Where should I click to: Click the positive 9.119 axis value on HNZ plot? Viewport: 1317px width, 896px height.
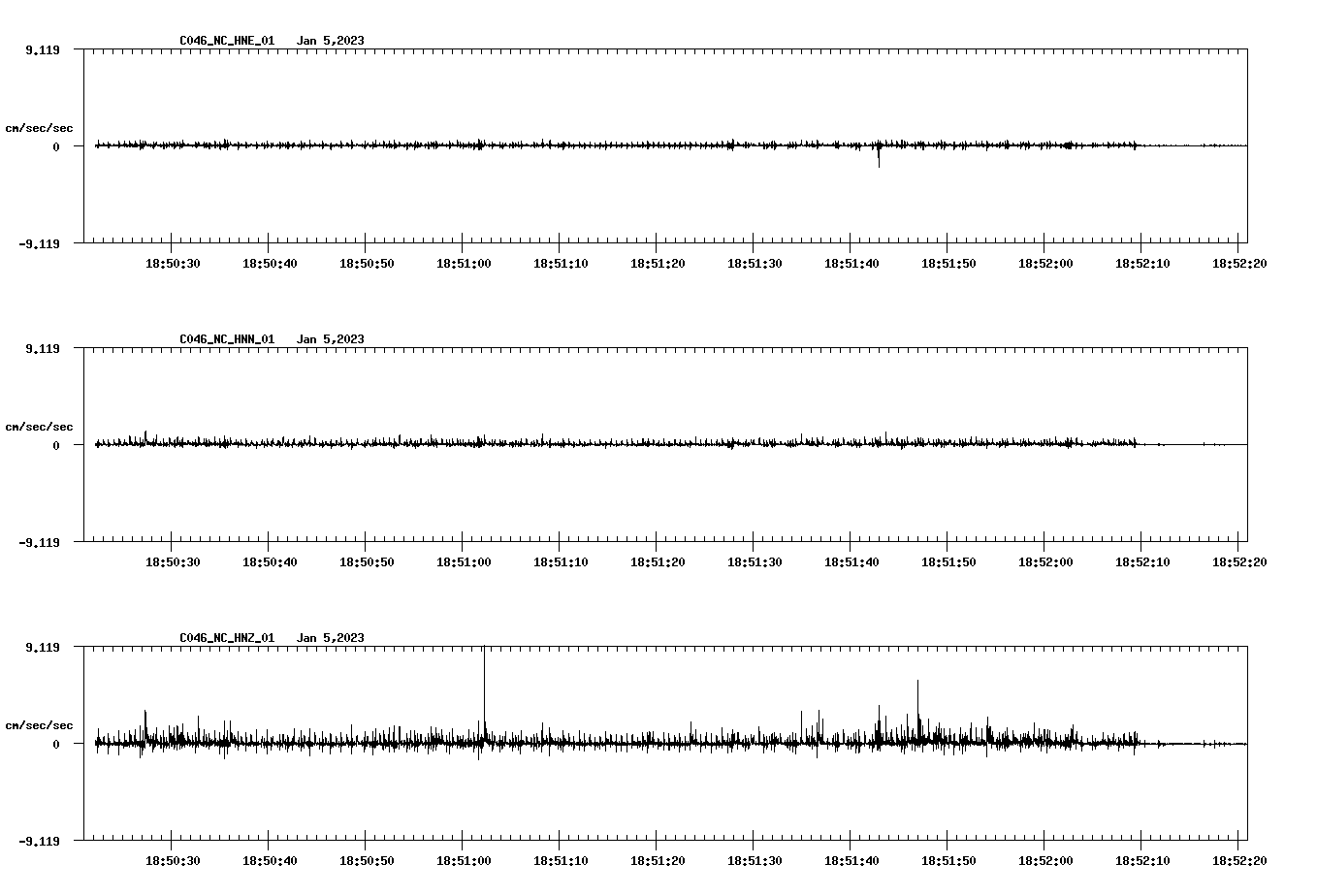pyautogui.click(x=42, y=647)
